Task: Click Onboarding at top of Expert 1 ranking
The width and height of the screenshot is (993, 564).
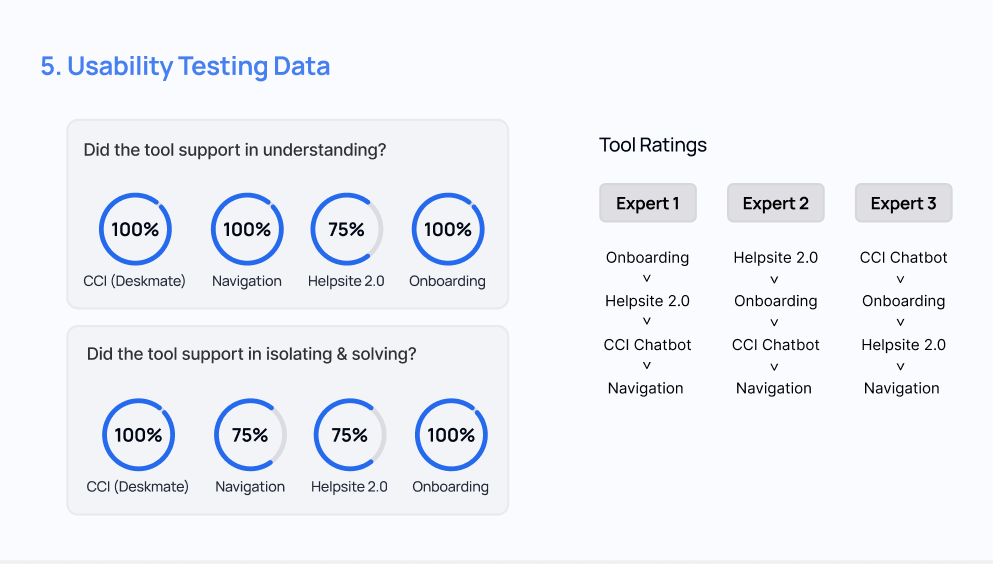Action: click(647, 257)
